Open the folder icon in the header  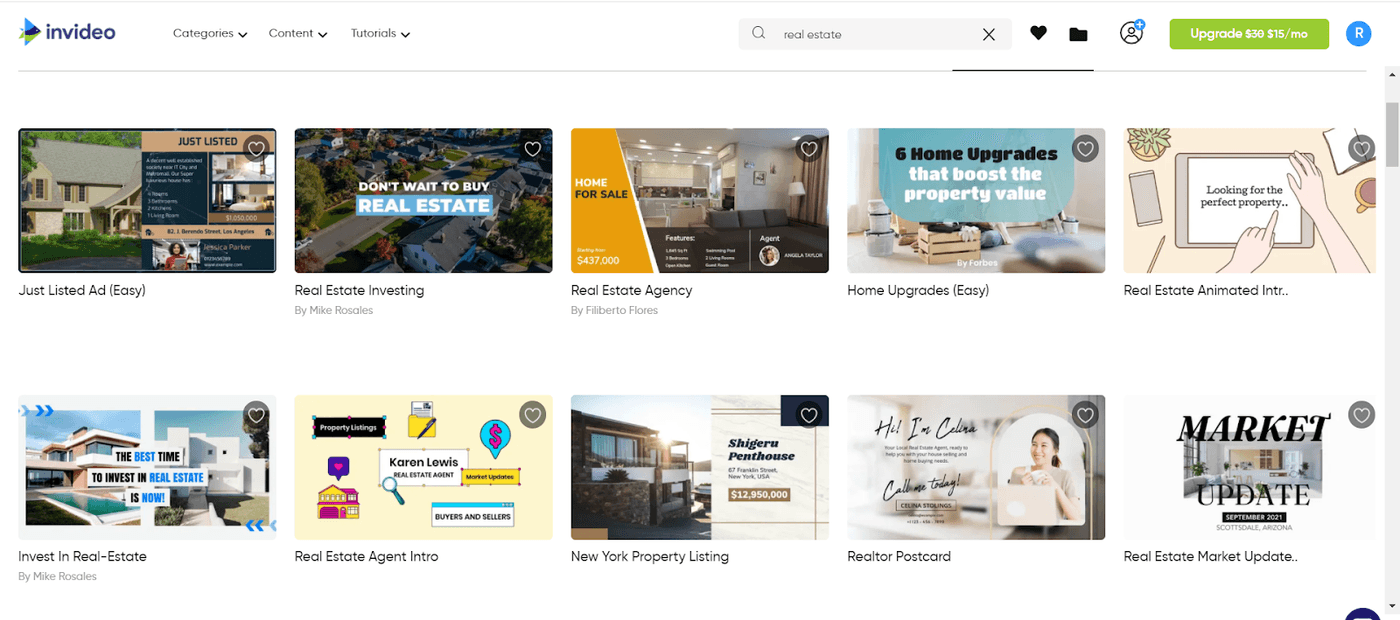1078,34
